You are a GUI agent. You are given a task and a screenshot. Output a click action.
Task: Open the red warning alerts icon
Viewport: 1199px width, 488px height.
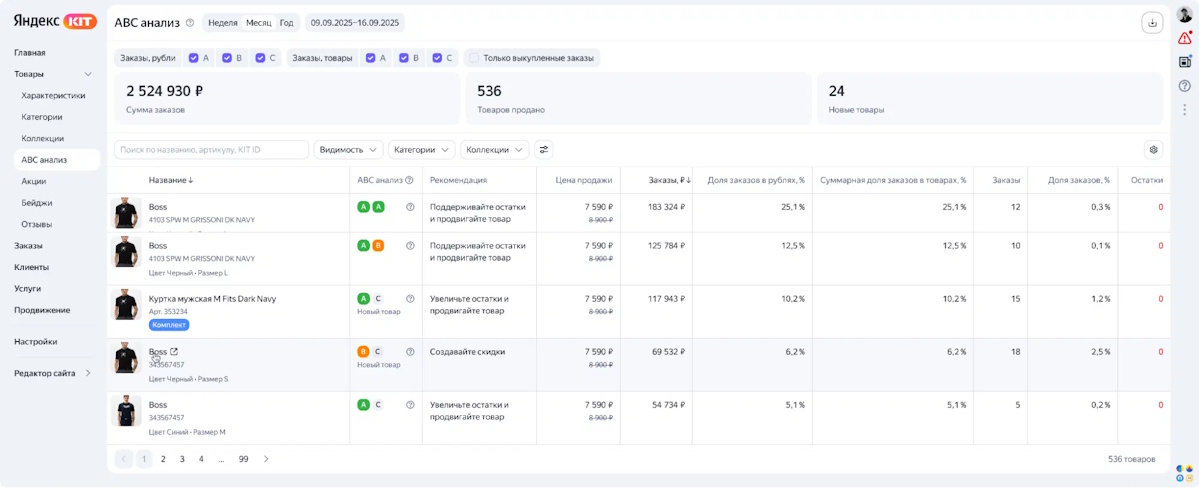pyautogui.click(x=1184, y=38)
